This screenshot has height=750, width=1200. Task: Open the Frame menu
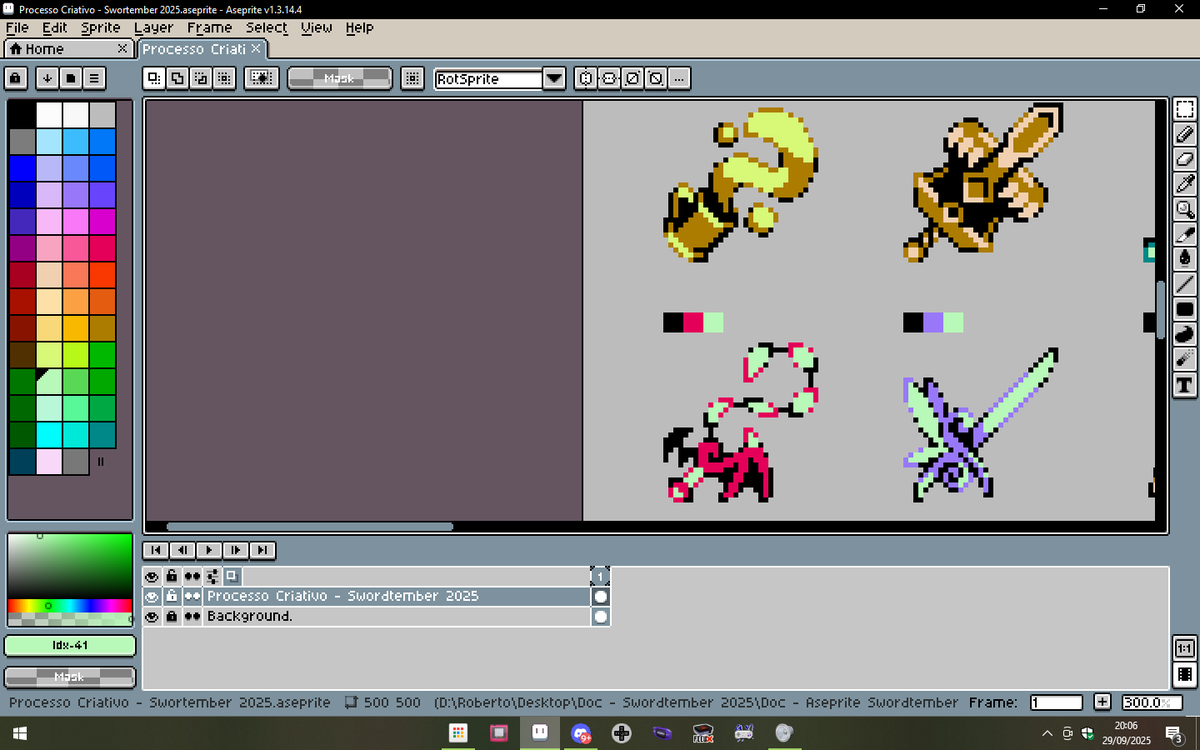coord(209,28)
